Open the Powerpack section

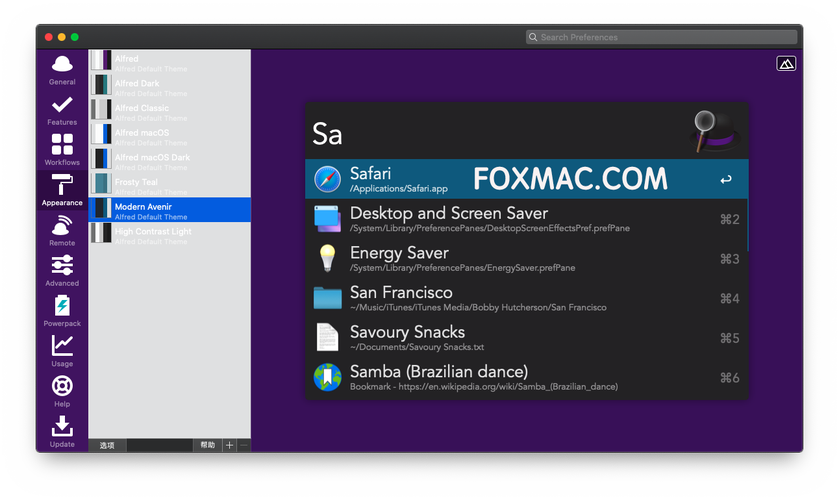[62, 311]
